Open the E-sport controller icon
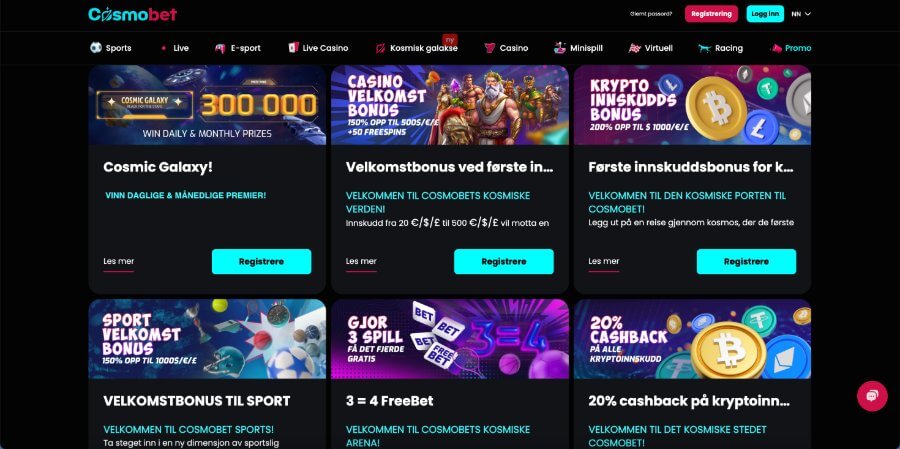Viewport: 900px width, 449px height. (x=220, y=48)
